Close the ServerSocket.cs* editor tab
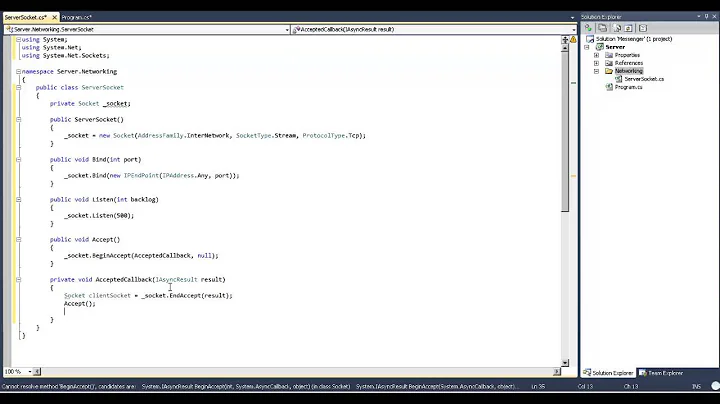720x404 pixels. point(55,17)
